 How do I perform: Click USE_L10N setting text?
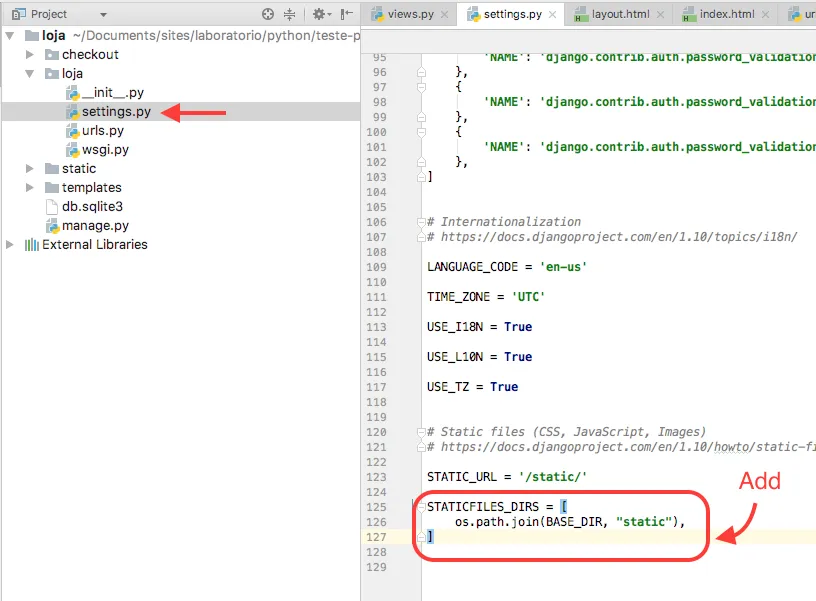click(455, 357)
